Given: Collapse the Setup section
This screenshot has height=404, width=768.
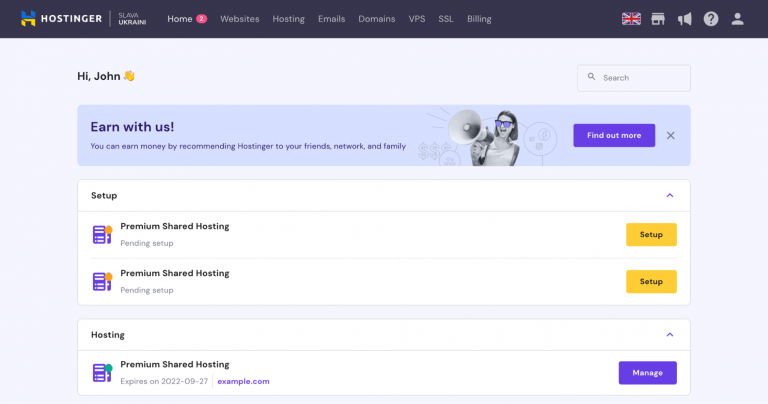Looking at the screenshot, I should click(670, 195).
